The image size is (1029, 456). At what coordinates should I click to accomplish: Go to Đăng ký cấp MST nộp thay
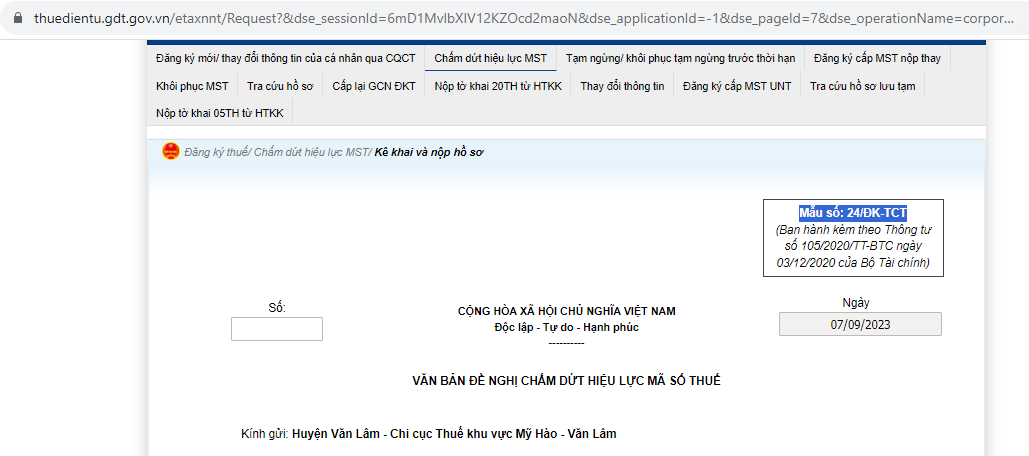(877, 58)
